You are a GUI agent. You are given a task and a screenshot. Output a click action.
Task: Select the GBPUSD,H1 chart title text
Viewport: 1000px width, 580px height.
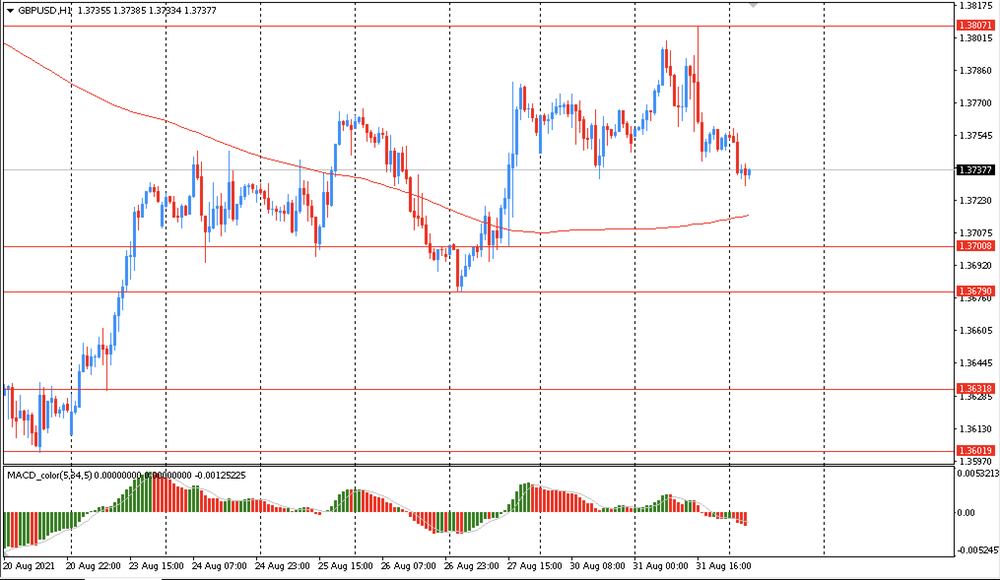point(45,11)
